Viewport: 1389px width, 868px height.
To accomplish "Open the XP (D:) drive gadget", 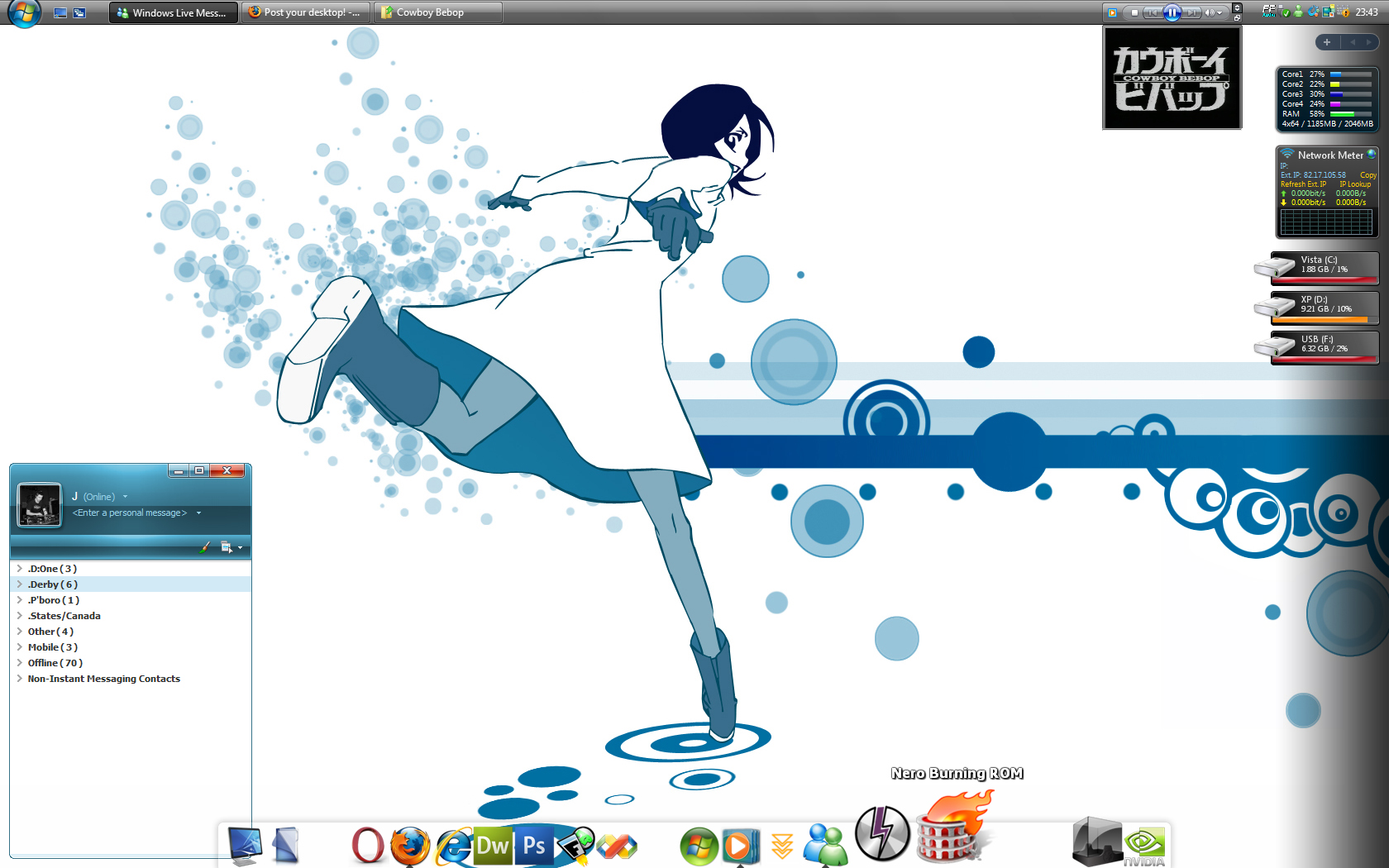I will pos(1317,308).
